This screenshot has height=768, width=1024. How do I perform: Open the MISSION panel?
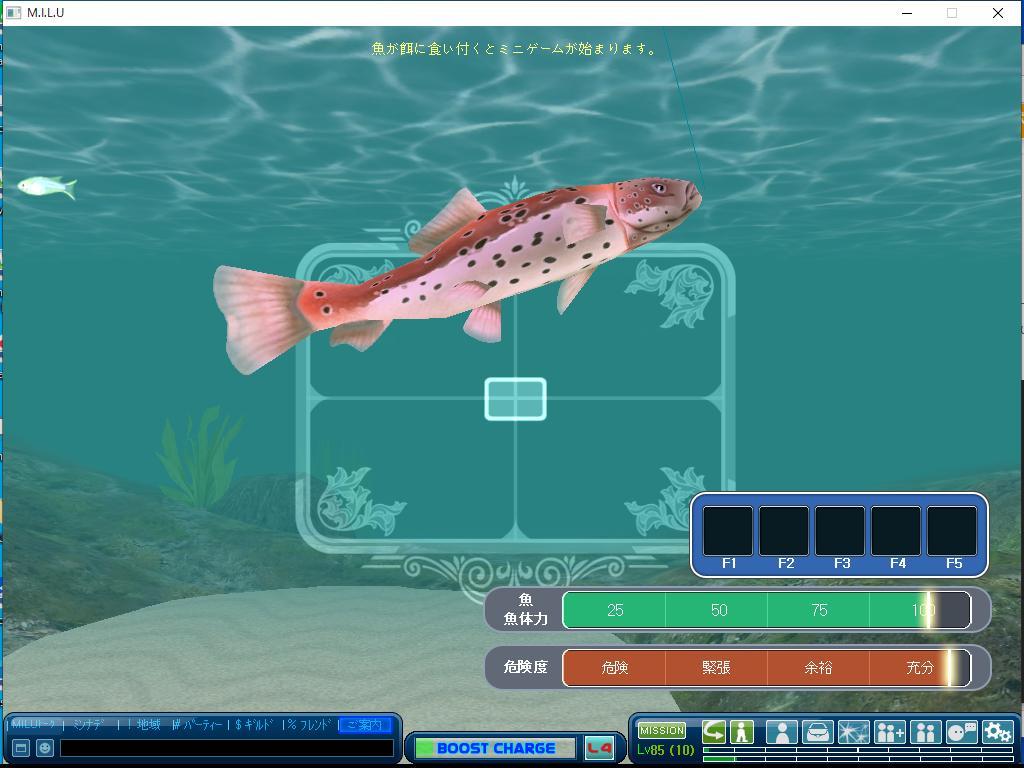tap(662, 731)
